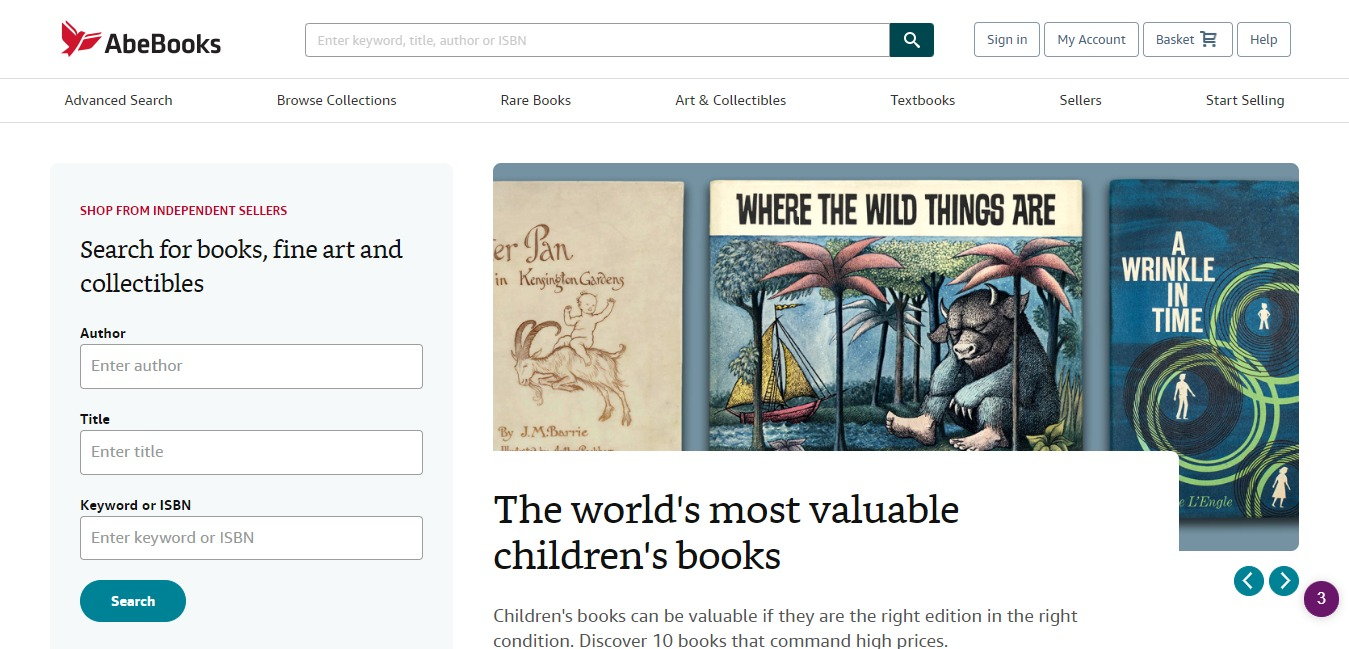This screenshot has width=1349, height=649.
Task: Click into the Title field
Action: [251, 452]
